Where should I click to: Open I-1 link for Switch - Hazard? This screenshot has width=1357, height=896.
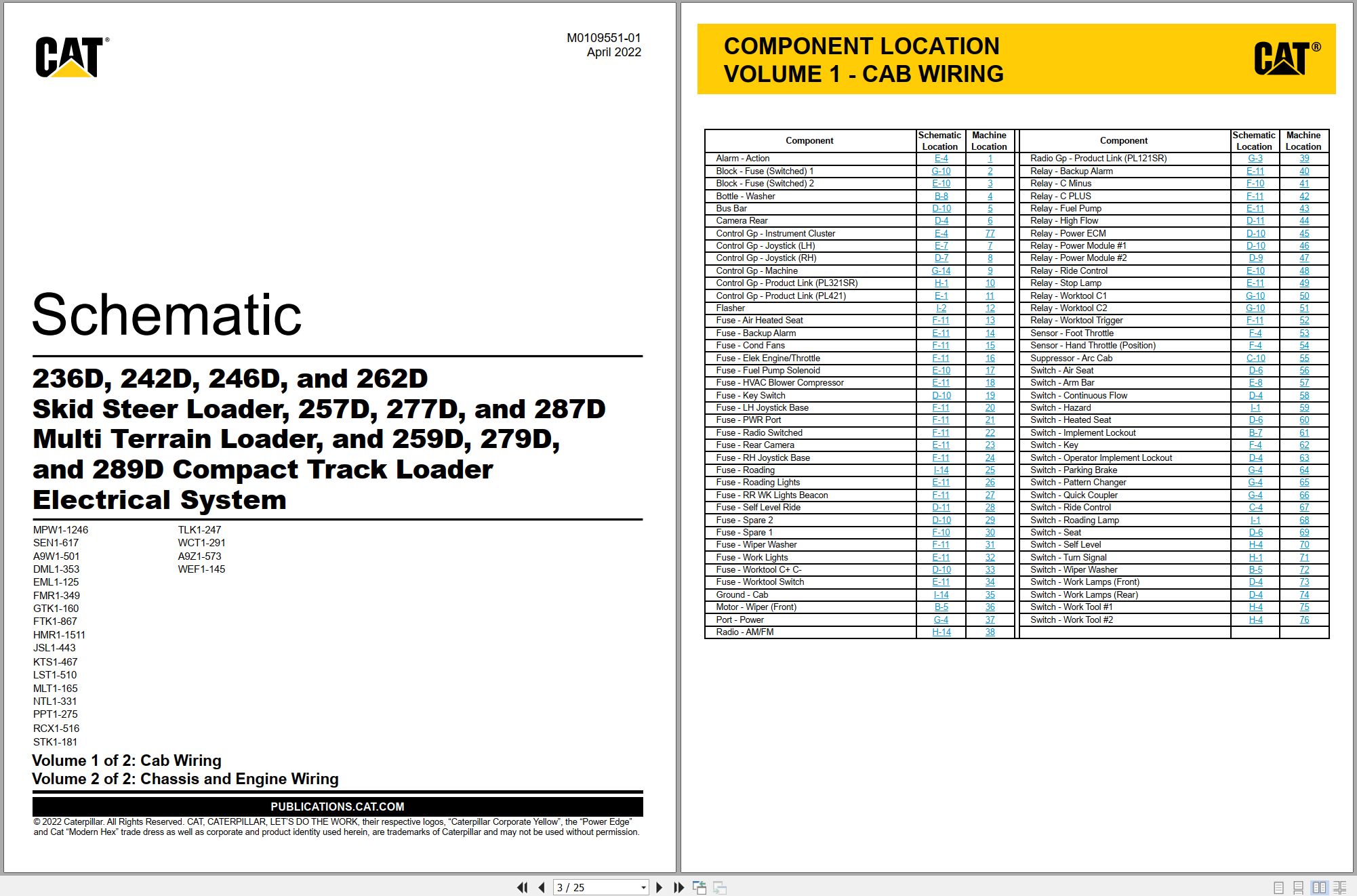click(1255, 407)
